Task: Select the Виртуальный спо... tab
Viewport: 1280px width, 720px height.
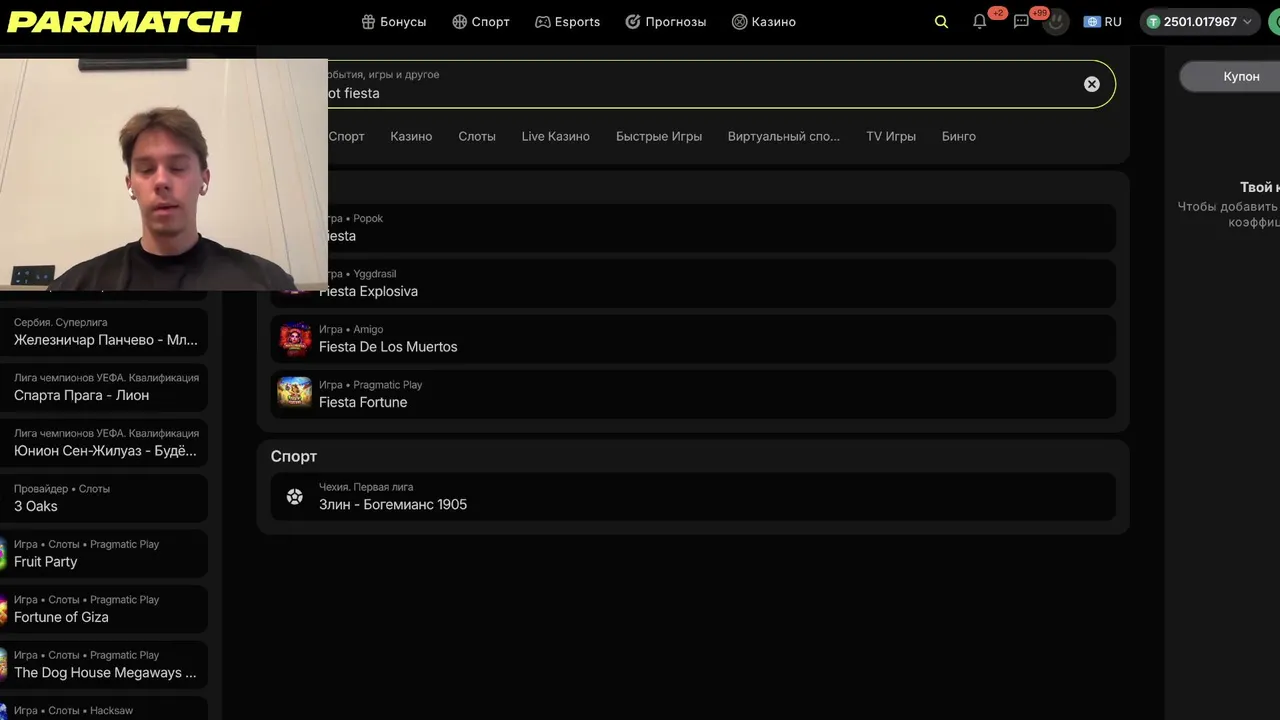Action: (x=784, y=136)
